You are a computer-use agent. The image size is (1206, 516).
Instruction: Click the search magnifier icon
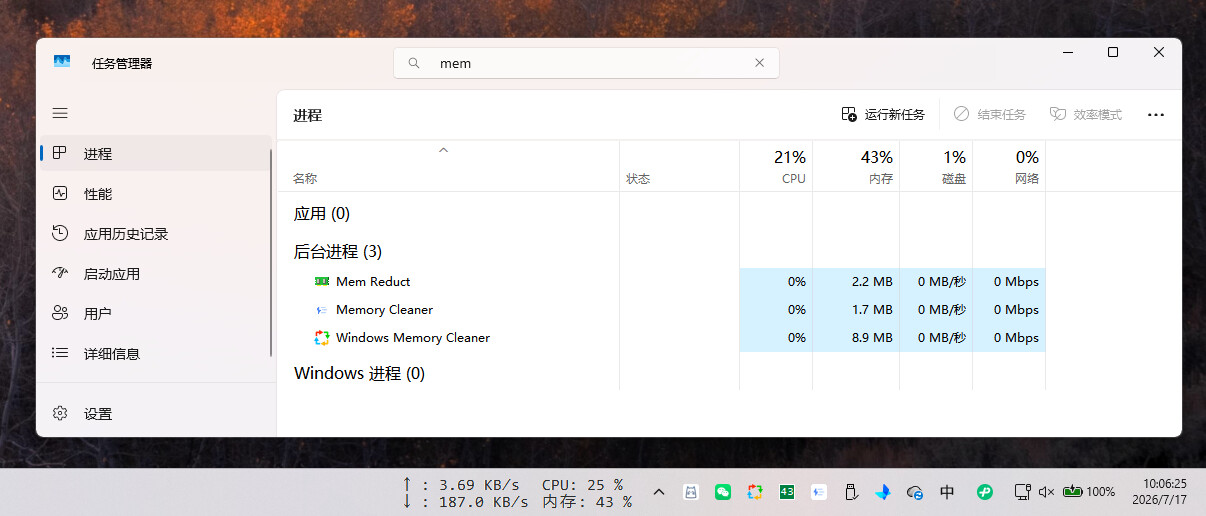pyautogui.click(x=413, y=63)
